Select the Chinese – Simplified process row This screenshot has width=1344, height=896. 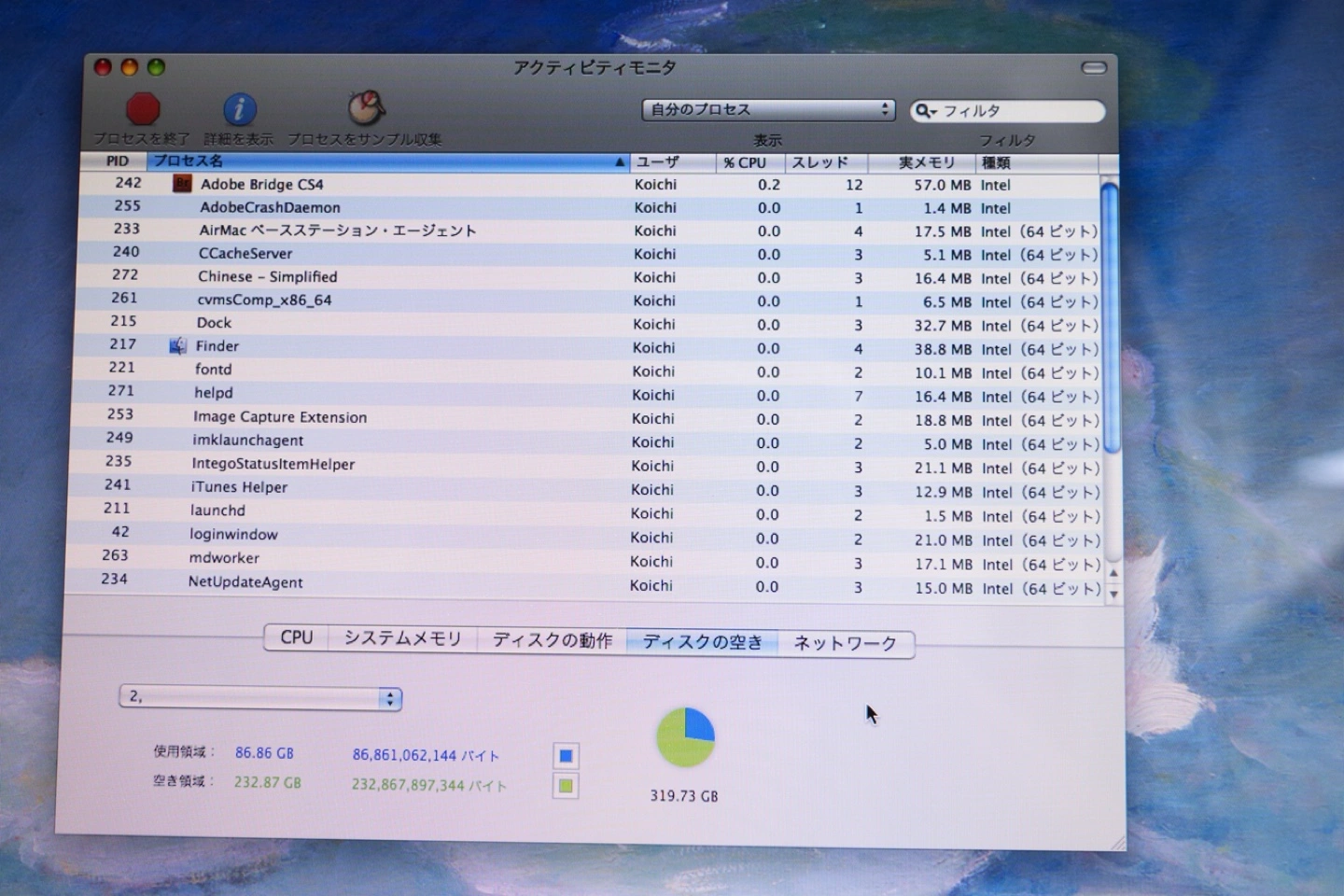(590, 277)
